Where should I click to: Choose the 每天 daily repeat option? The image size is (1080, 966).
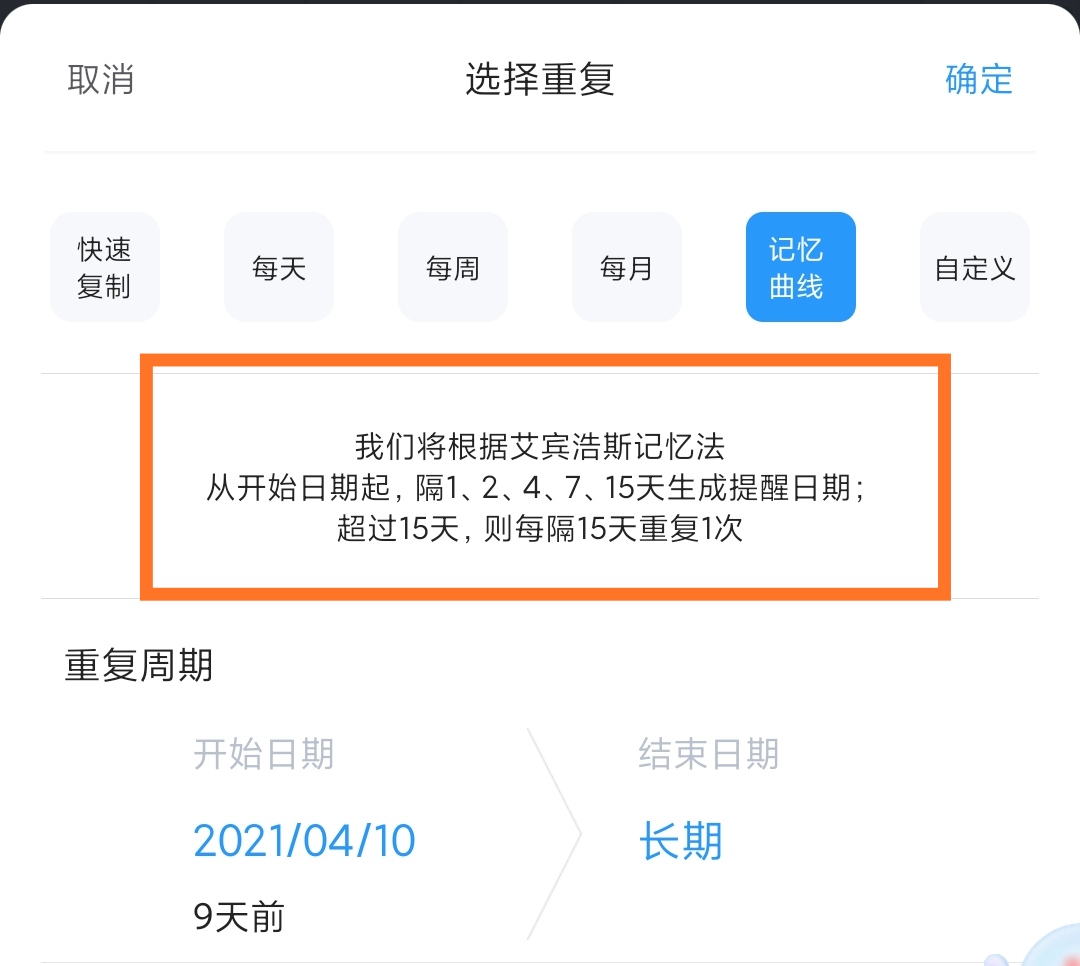279,267
